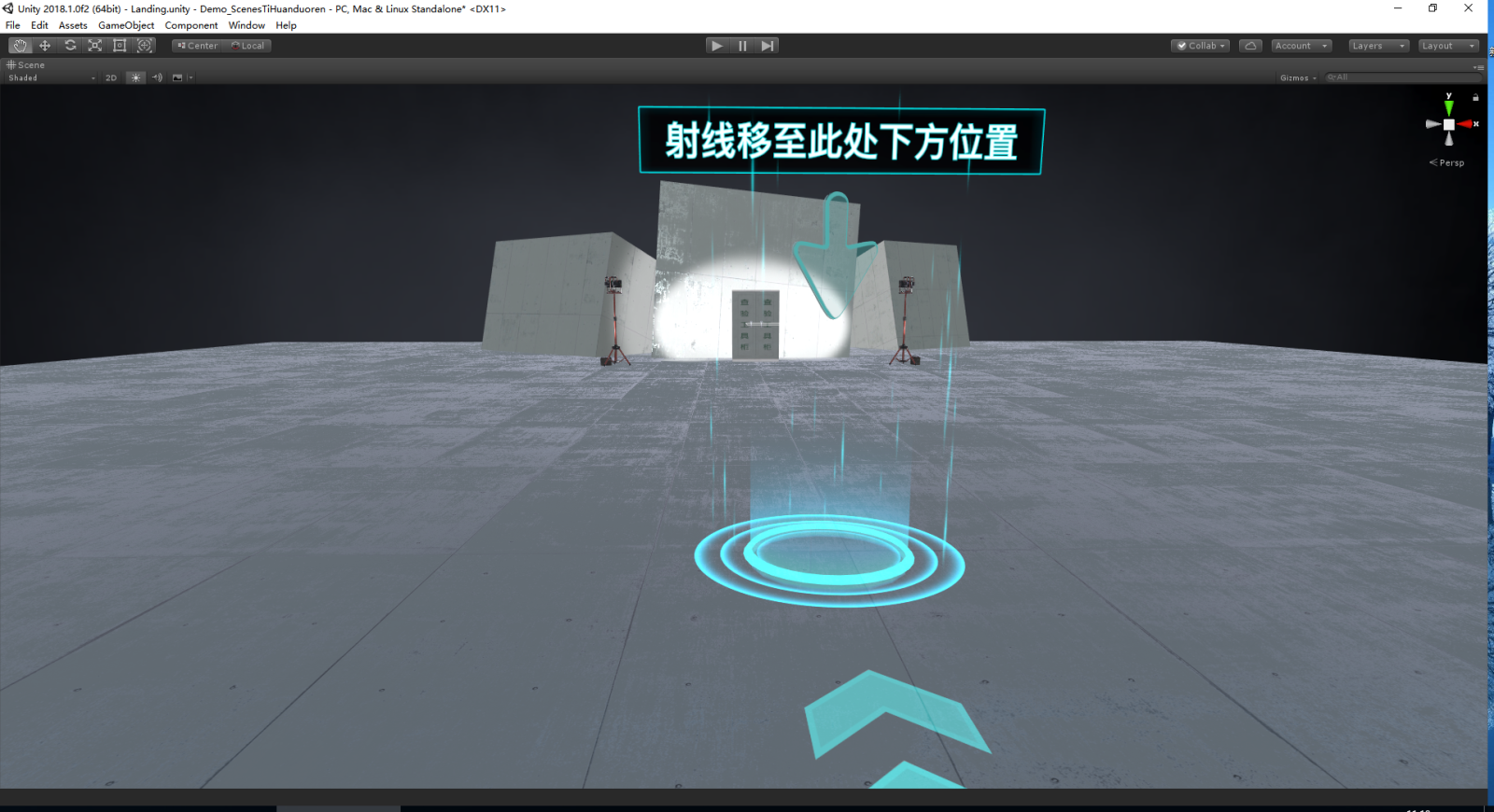Click the red X axis gizmo cone
The height and width of the screenshot is (812, 1494).
(x=1467, y=124)
